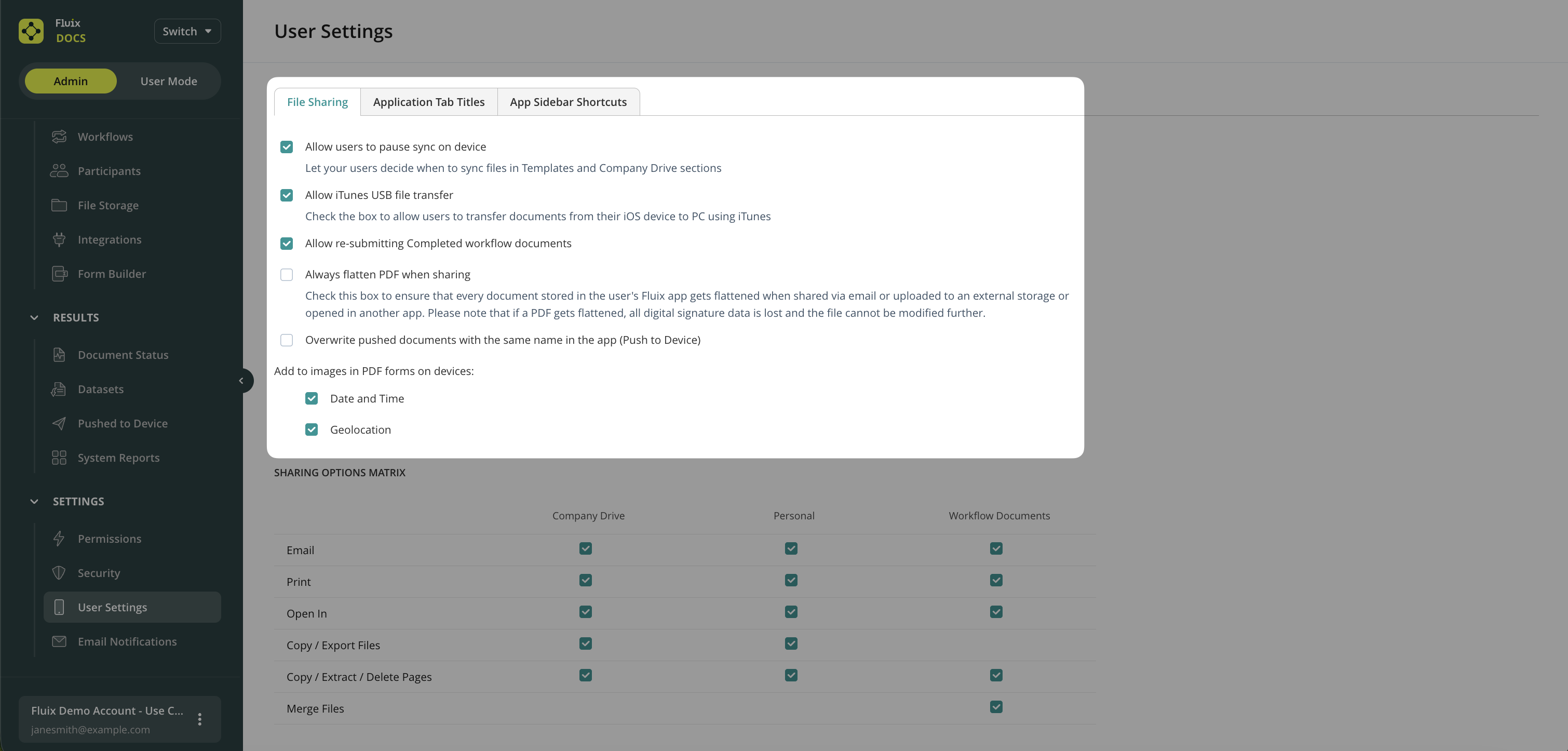
Task: Open the Switch dropdown
Action: (187, 31)
